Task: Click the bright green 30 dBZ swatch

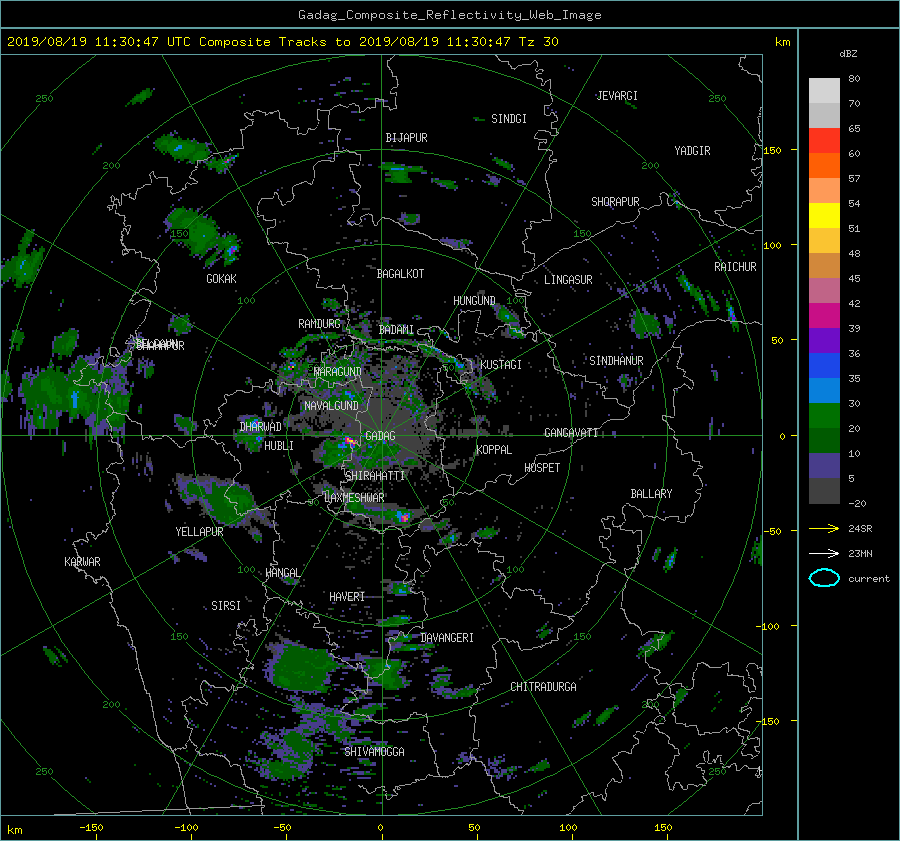Action: pyautogui.click(x=824, y=415)
